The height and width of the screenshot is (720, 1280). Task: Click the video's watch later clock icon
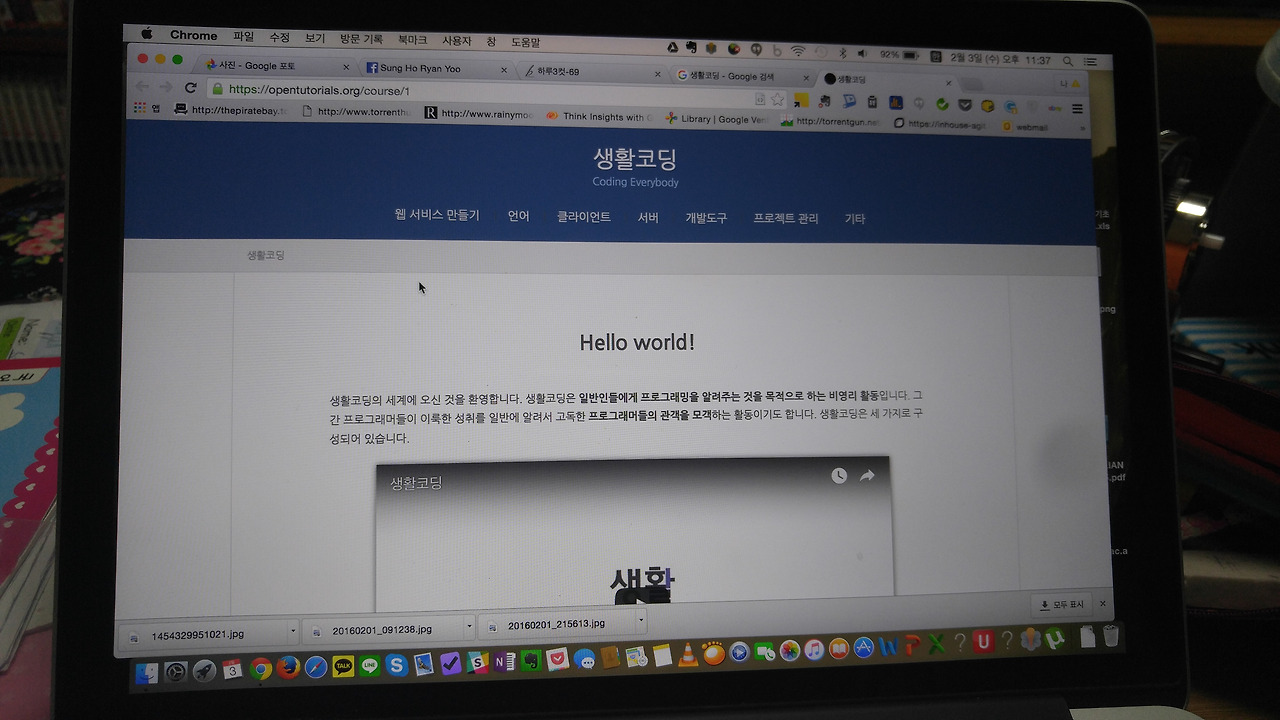pyautogui.click(x=839, y=476)
